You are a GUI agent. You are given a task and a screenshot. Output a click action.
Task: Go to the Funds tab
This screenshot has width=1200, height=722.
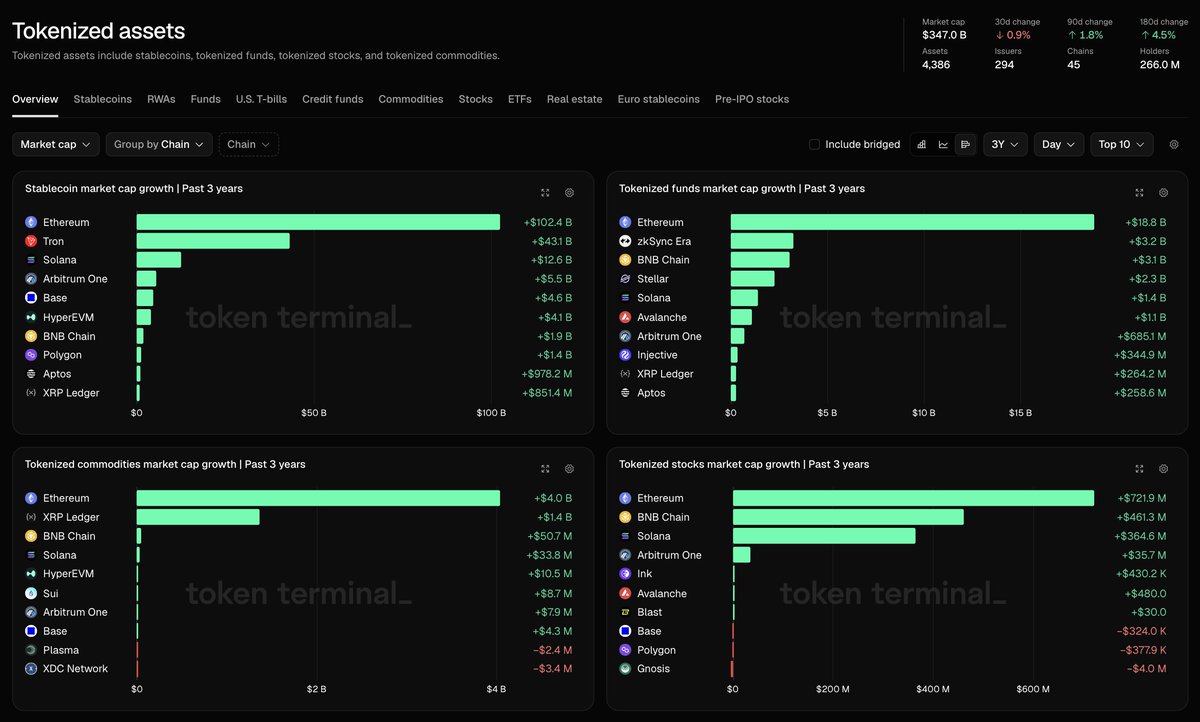click(x=205, y=99)
